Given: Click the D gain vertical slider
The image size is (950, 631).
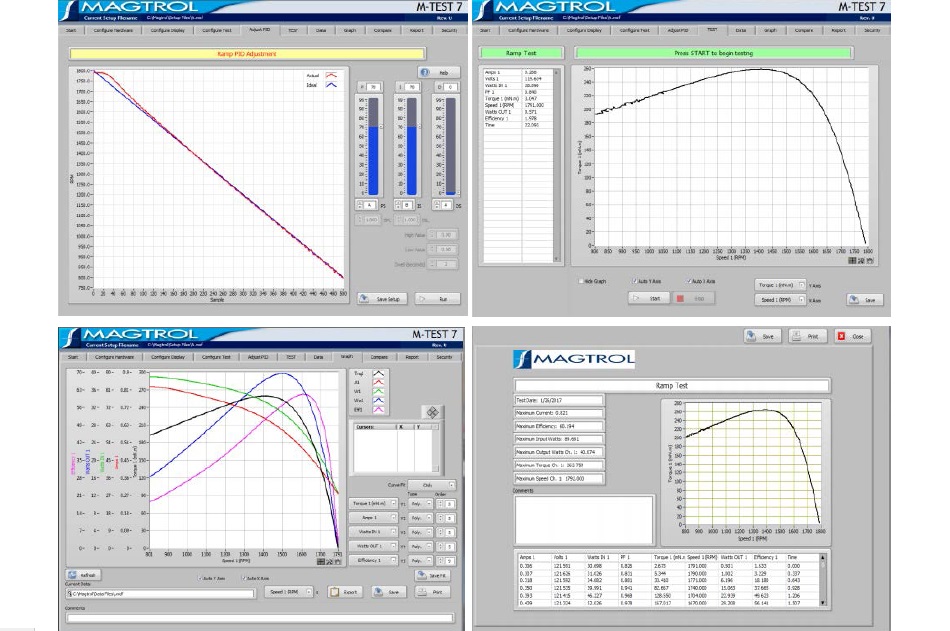Looking at the screenshot, I should coord(451,146).
